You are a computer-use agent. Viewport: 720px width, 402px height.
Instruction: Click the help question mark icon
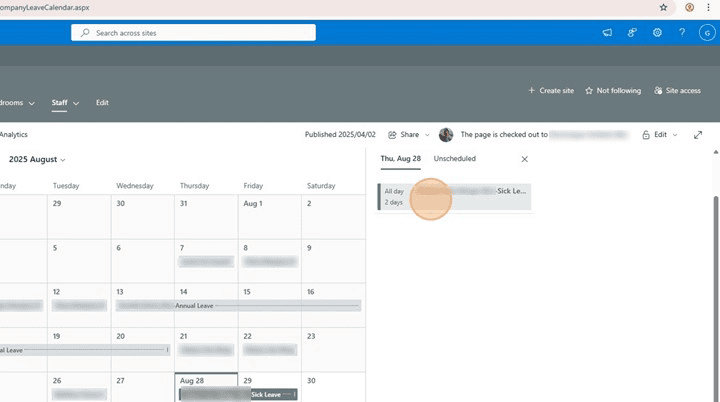[x=682, y=33]
